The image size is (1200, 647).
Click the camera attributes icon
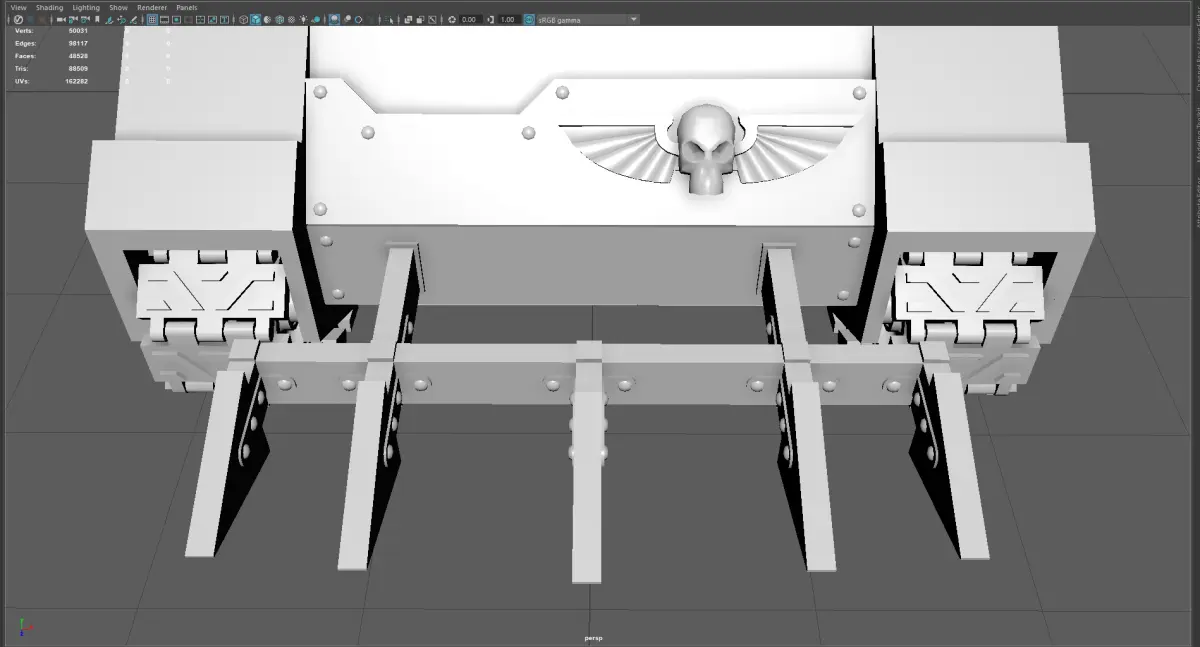[x=85, y=19]
